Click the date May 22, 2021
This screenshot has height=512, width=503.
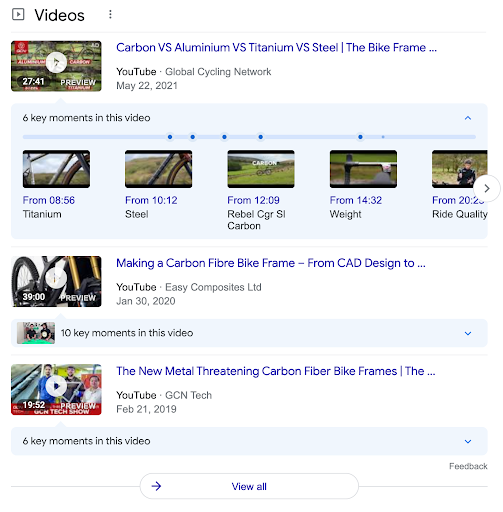click(147, 86)
